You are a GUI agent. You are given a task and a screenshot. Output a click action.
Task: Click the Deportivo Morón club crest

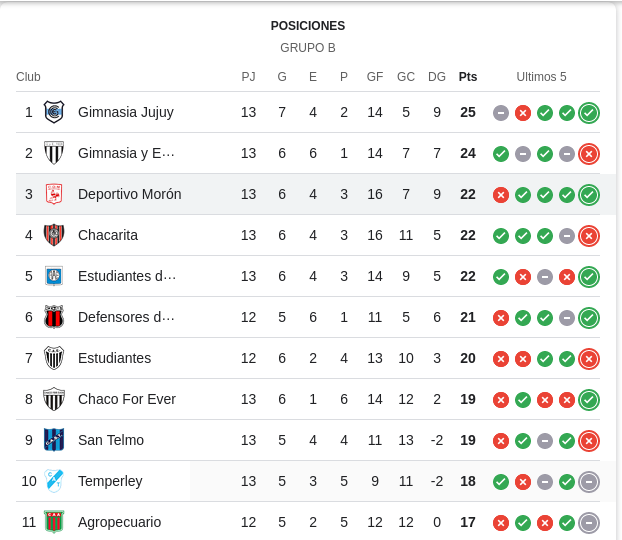tap(54, 194)
